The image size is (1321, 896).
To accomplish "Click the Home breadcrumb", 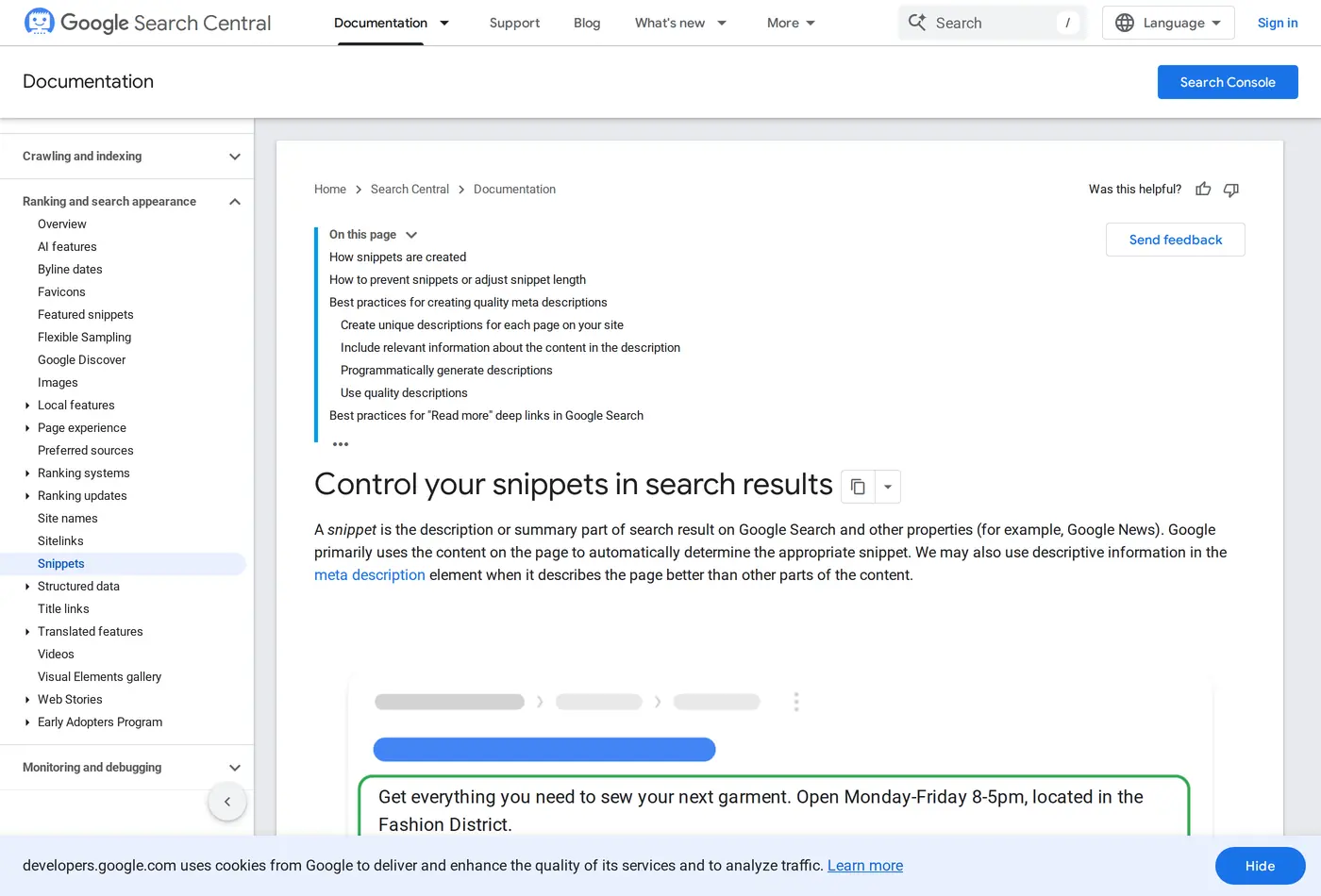I will pos(330,190).
